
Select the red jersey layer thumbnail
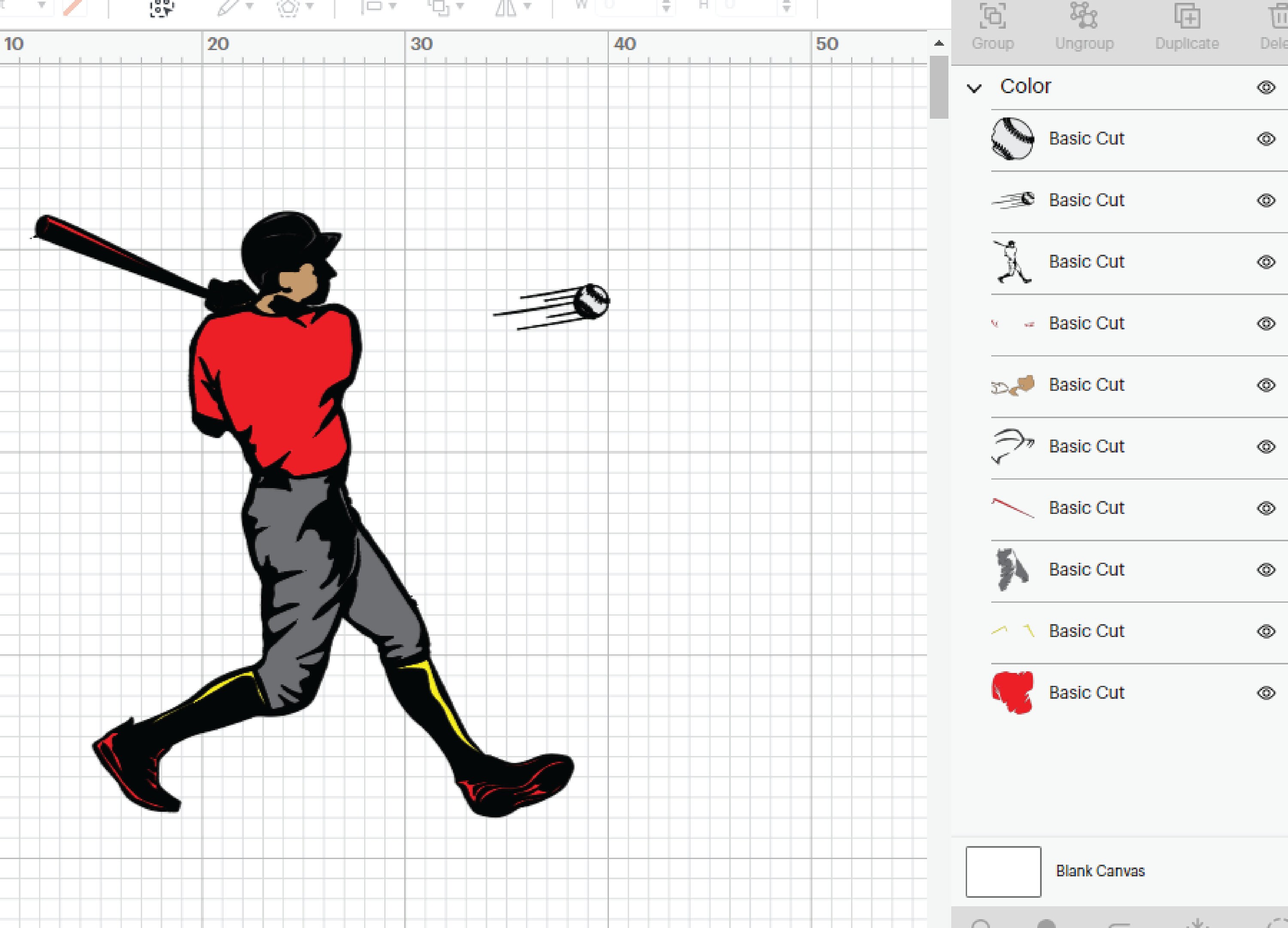click(x=1012, y=692)
